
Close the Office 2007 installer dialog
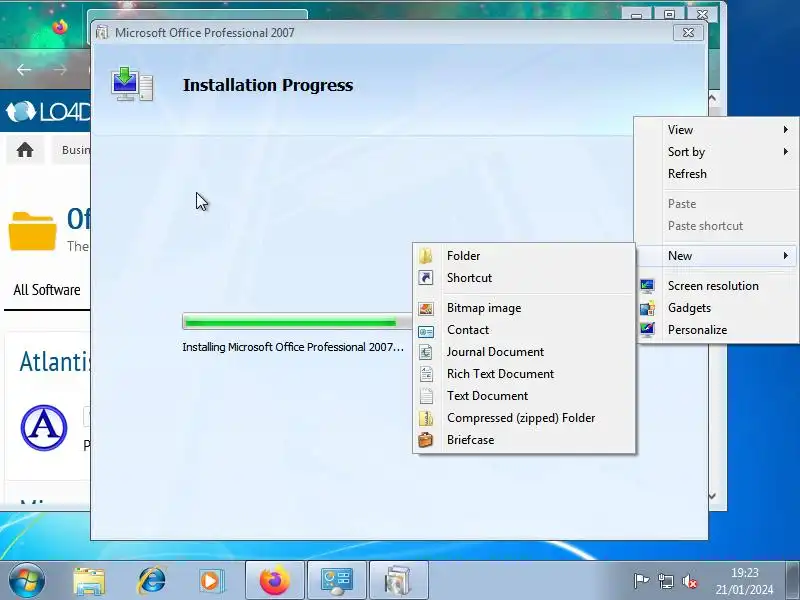pos(688,33)
